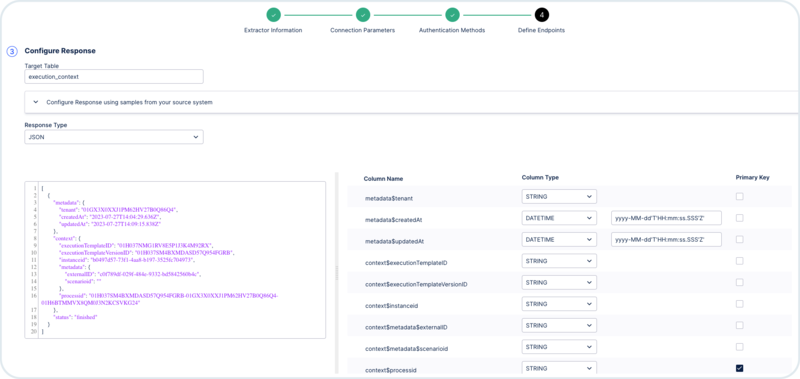Viewport: 800px width, 379px height.
Task: Return to Authentication Methods step circle
Action: (x=453, y=15)
